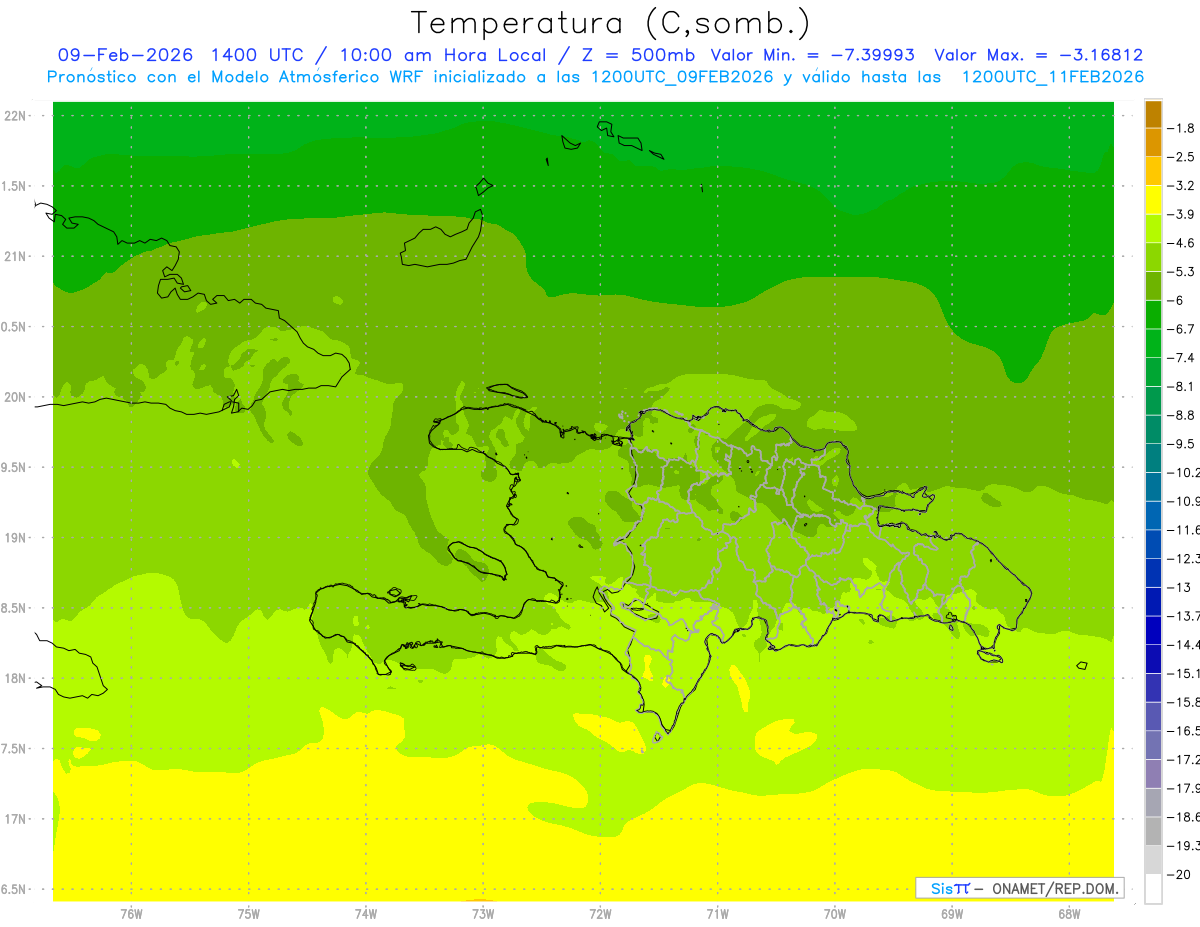Select the '72W' longitude label
The image size is (1200, 927).
[600, 914]
